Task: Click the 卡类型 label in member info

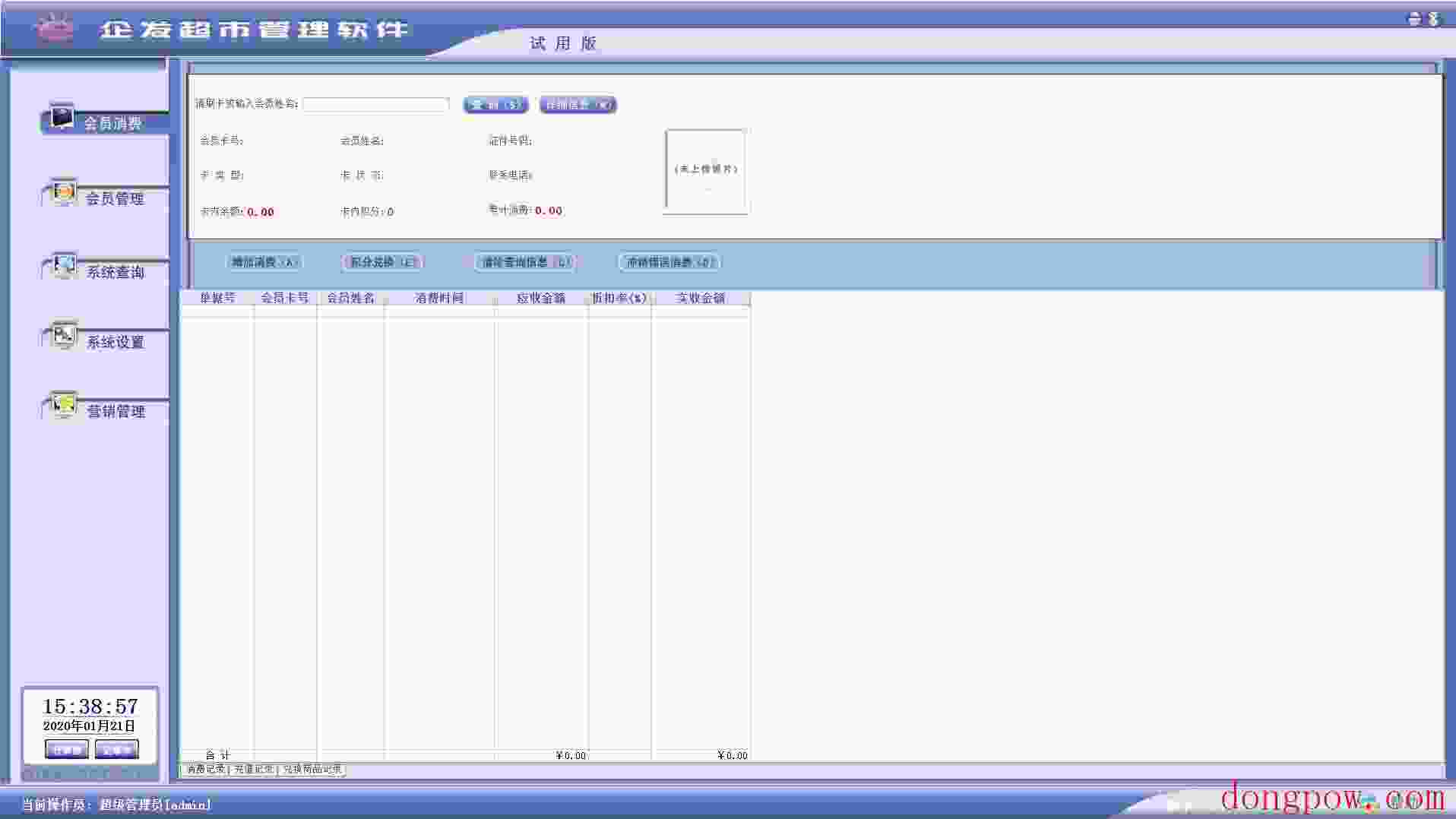Action: 221,175
